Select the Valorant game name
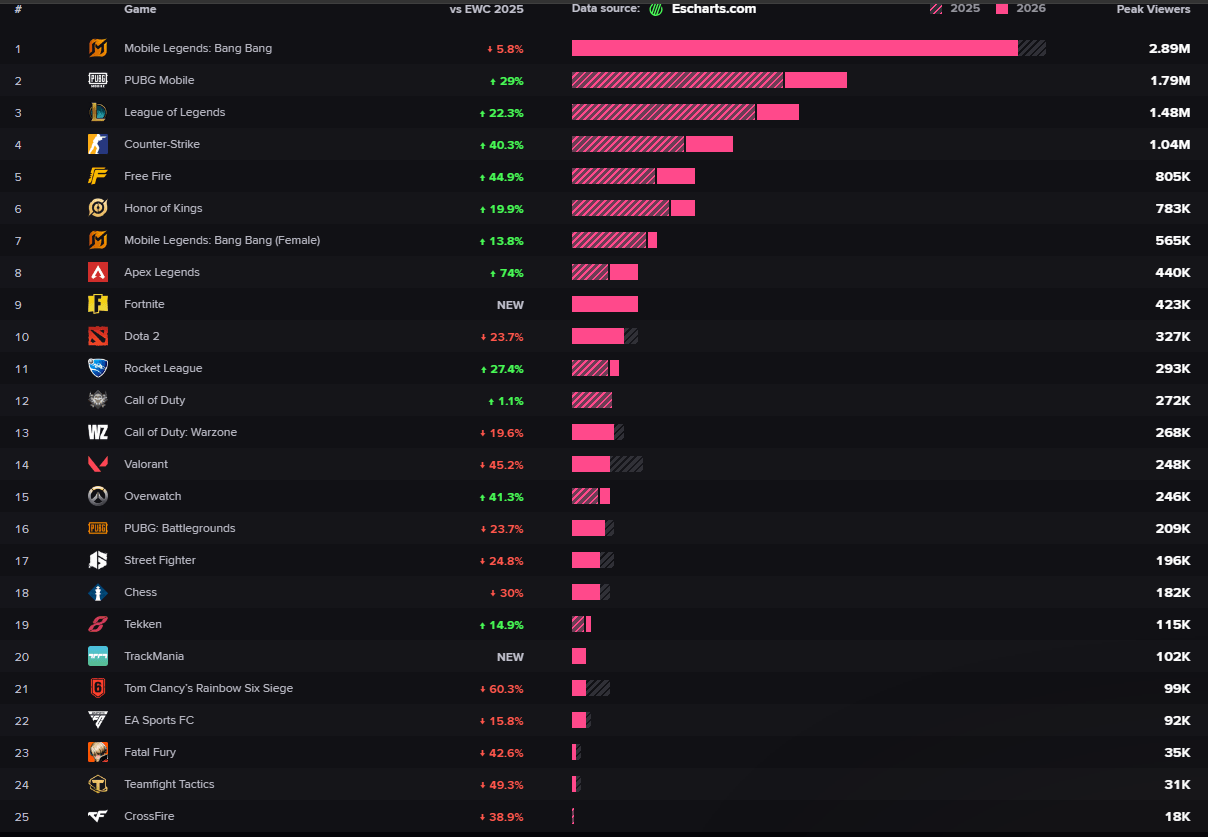Image resolution: width=1208 pixels, height=837 pixels. [146, 464]
